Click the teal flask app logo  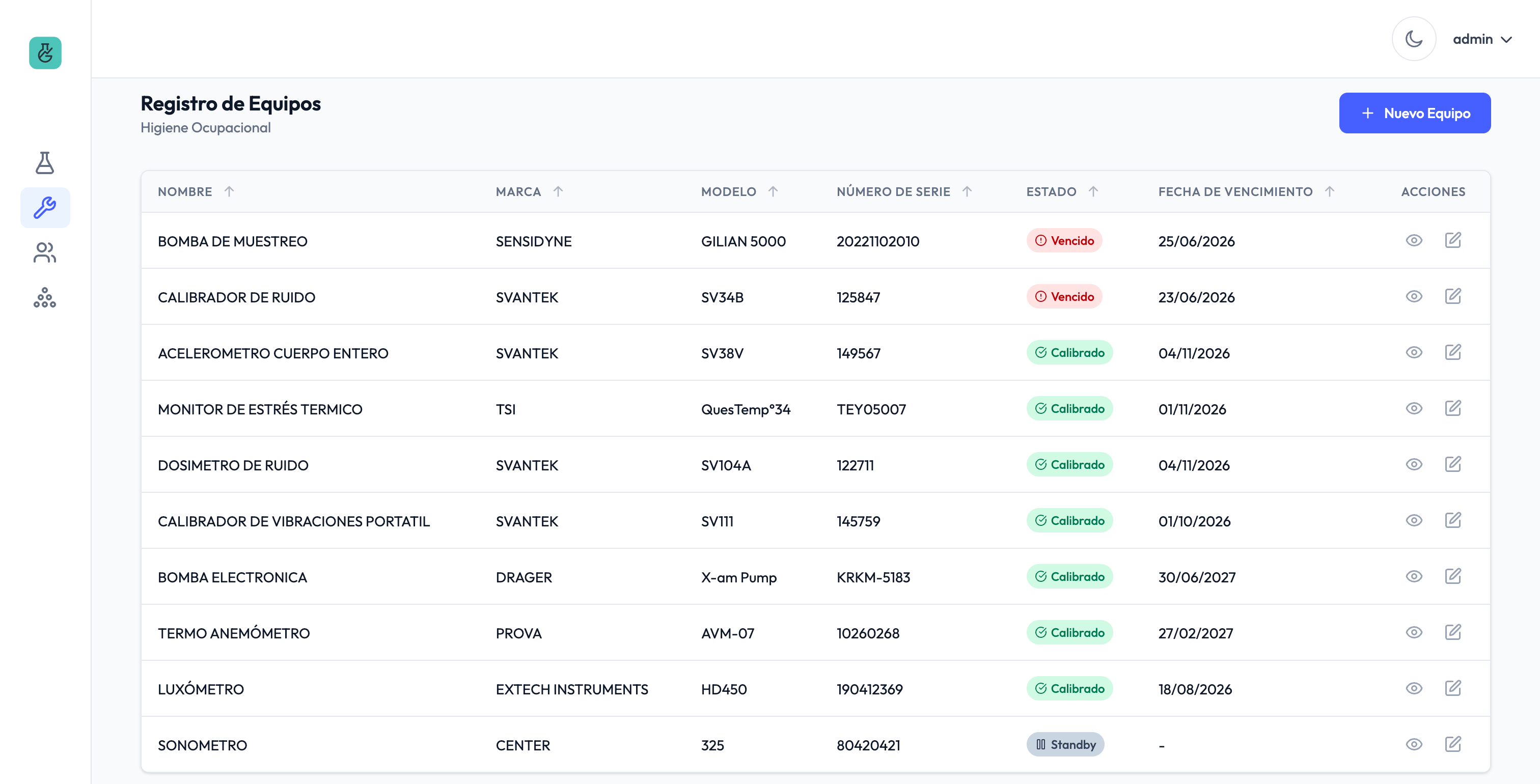(45, 52)
